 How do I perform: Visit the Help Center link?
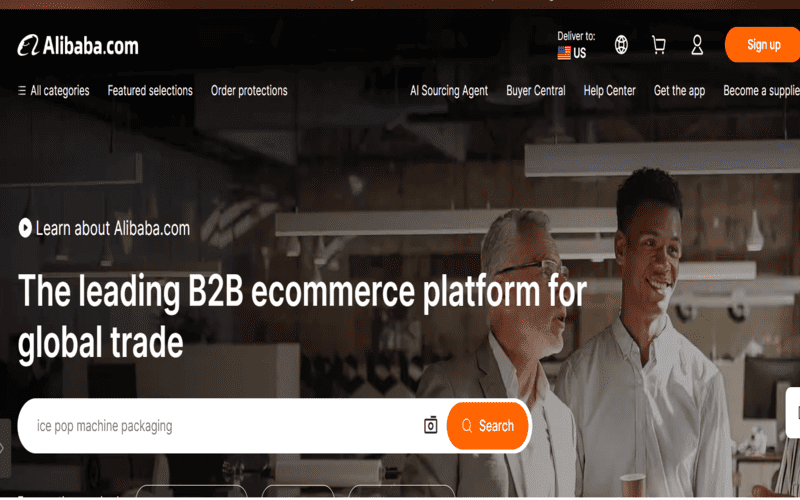coord(609,91)
